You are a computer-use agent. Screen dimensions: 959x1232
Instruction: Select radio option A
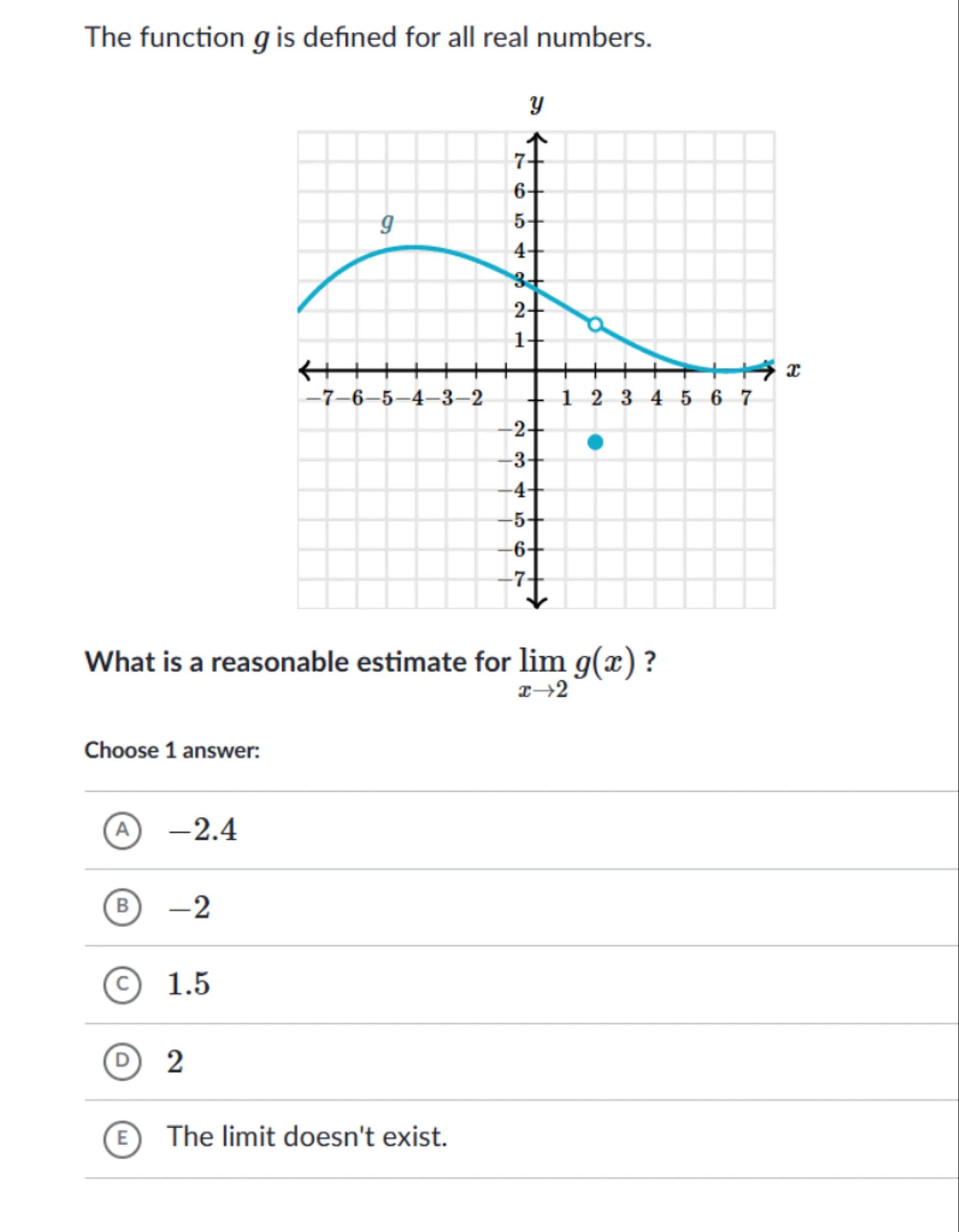click(122, 830)
